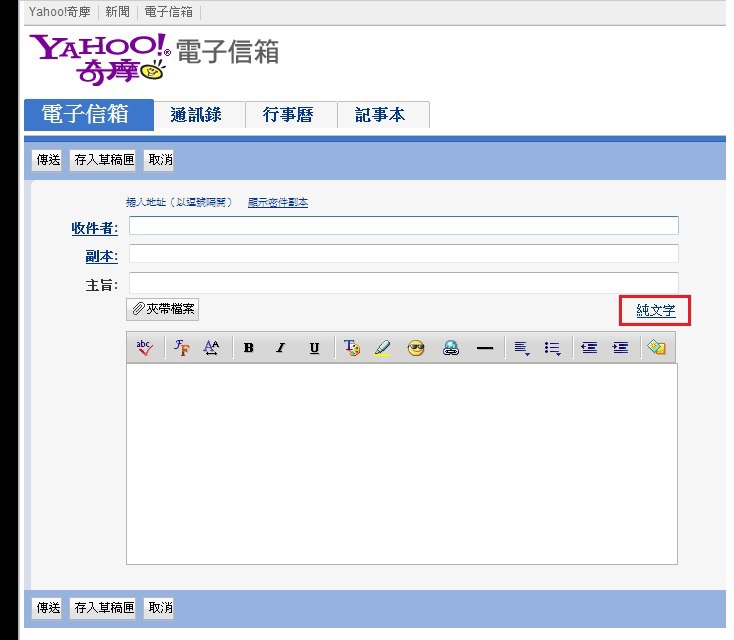The width and height of the screenshot is (734, 640).
Task: Open 電子信箱 link in top bar
Action: coord(169,12)
